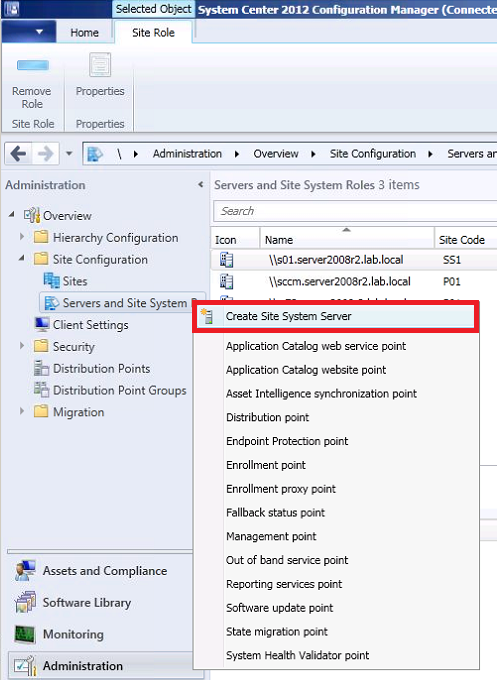
Task: Open the Sites node icon
Action: 52,281
